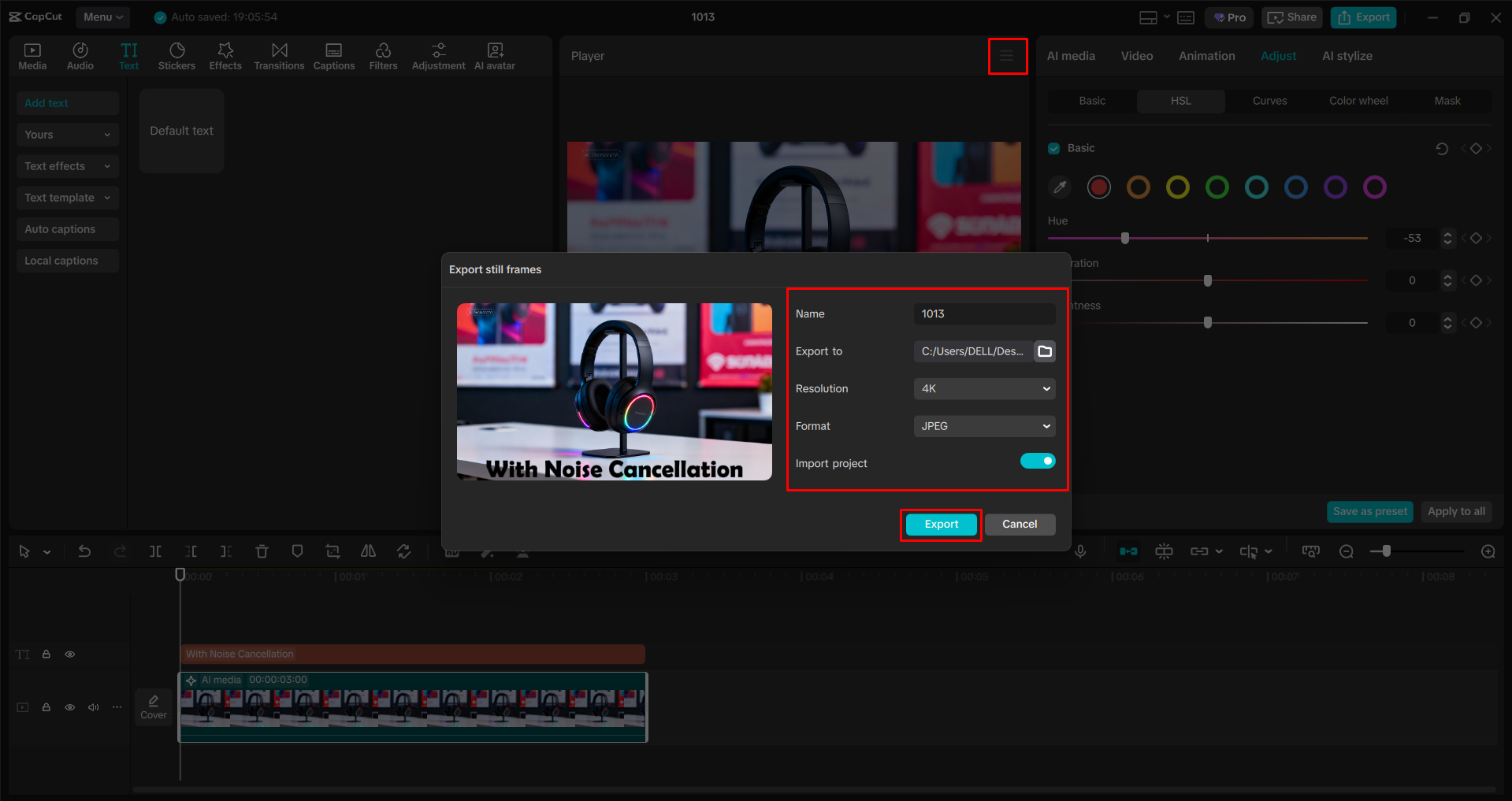The height and width of the screenshot is (801, 1512).
Task: Disable the Import project toggle
Action: pos(1038,461)
